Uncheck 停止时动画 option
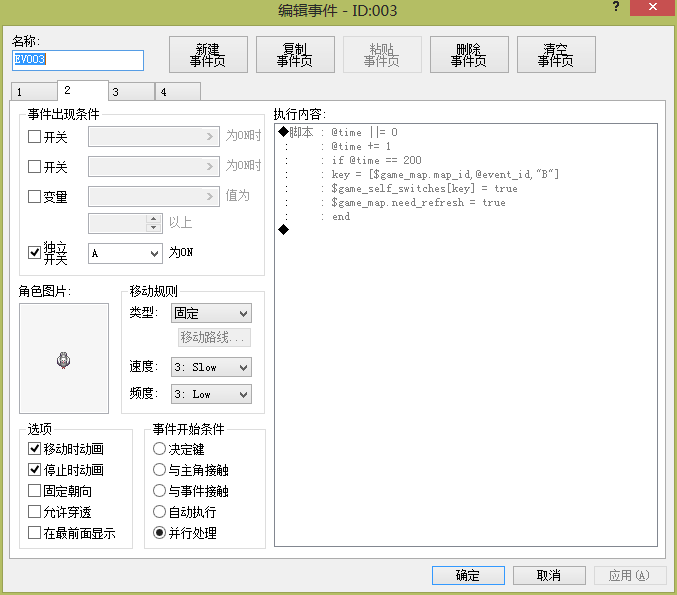Screen dimensions: 677x595 [34, 469]
